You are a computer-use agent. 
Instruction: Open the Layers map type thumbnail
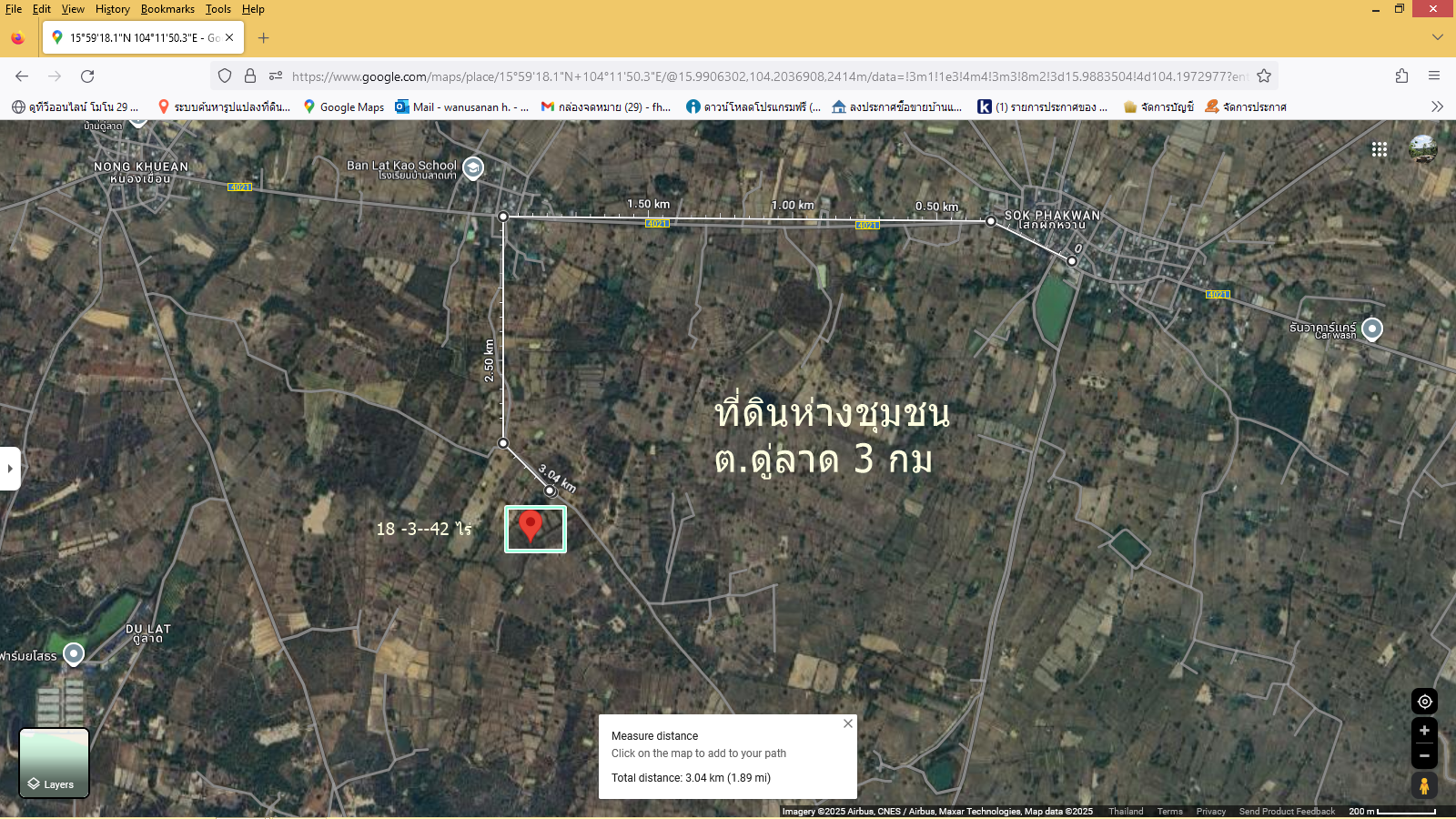click(55, 763)
